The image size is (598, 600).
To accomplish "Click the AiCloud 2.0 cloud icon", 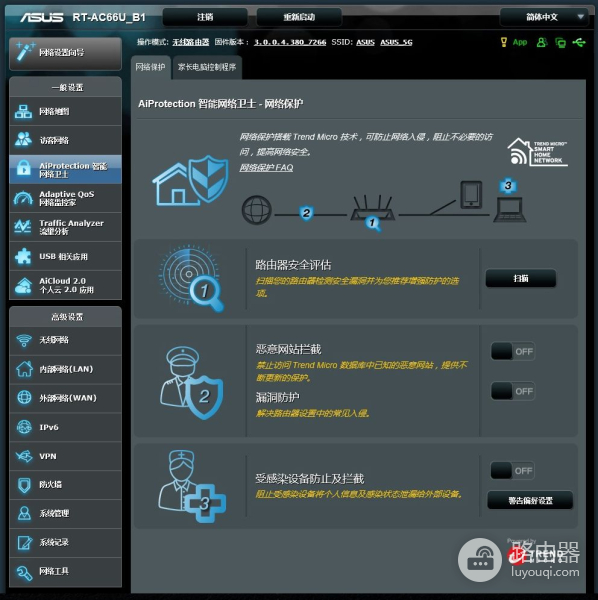I will (23, 285).
